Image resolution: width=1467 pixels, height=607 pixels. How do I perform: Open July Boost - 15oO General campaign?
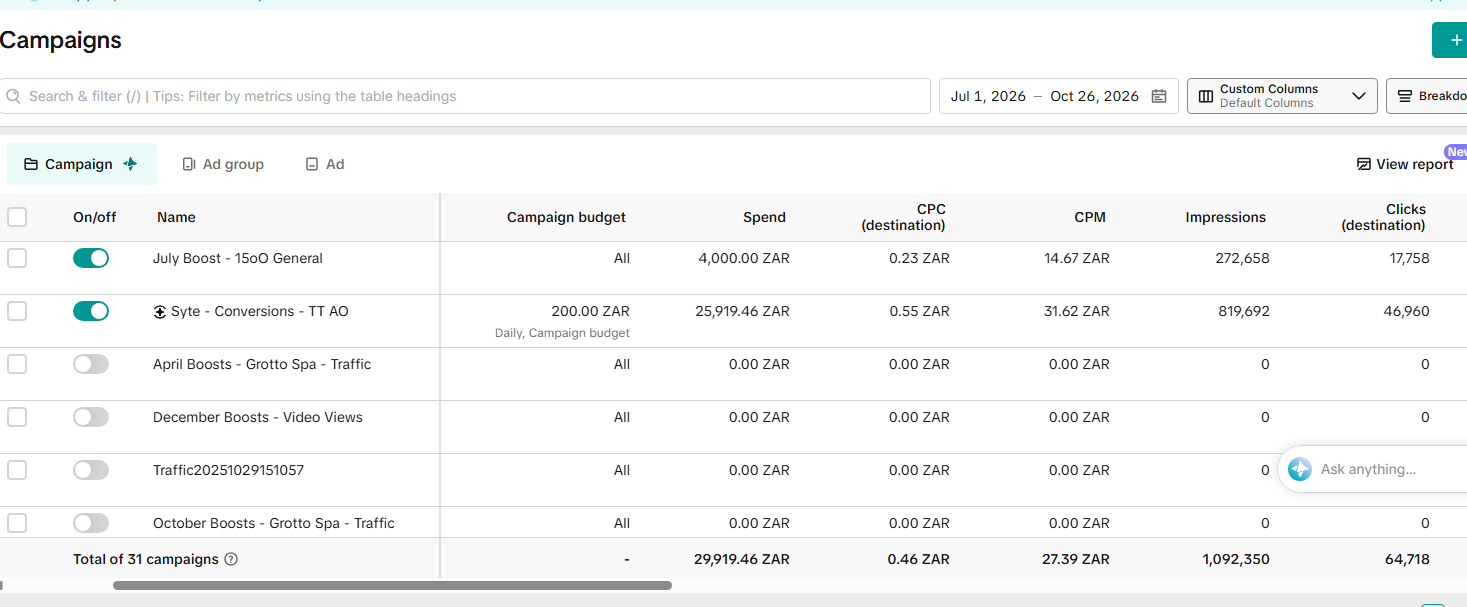[x=238, y=258]
